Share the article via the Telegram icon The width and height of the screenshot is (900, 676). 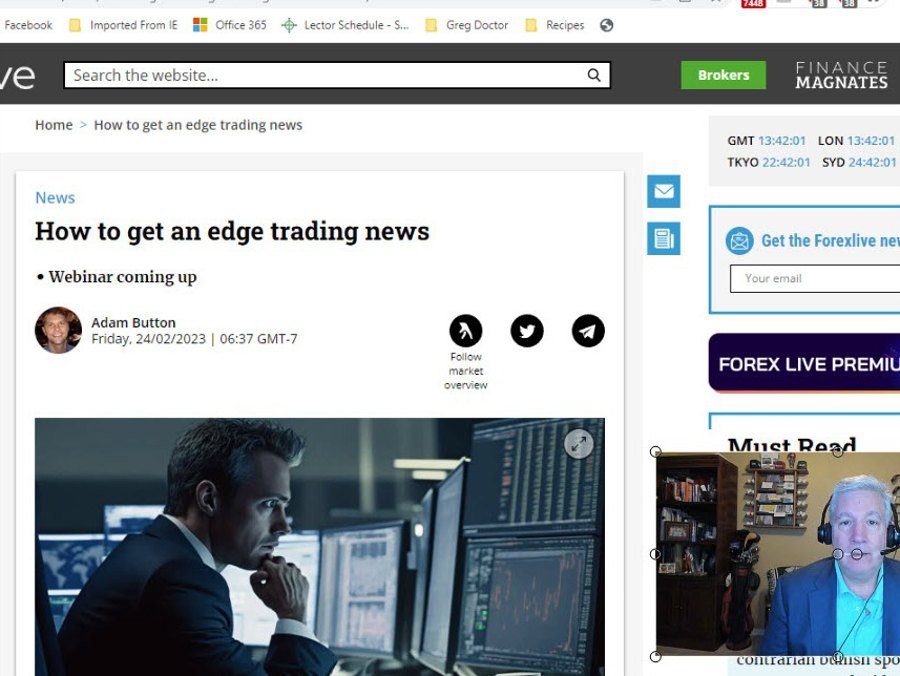tap(588, 331)
